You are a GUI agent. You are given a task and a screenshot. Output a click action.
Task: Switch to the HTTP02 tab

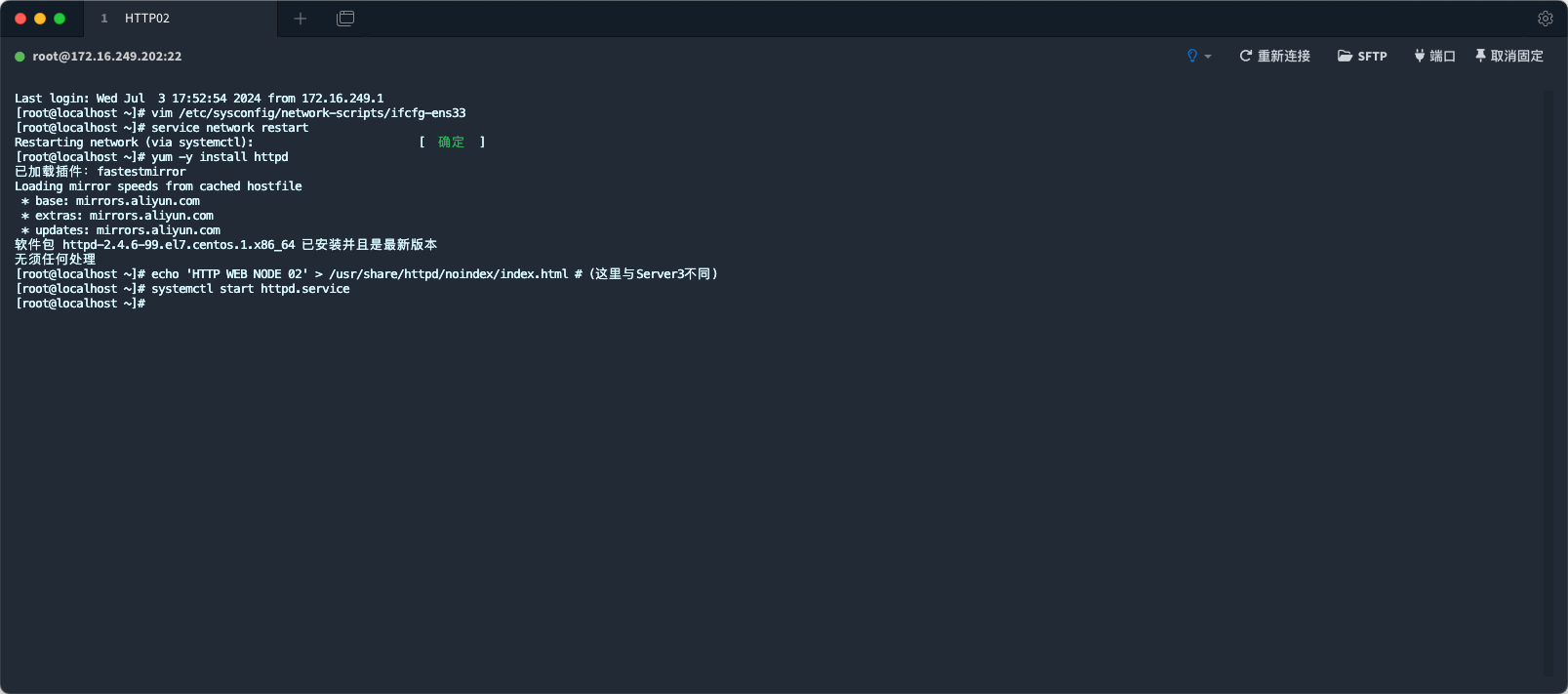pos(146,19)
